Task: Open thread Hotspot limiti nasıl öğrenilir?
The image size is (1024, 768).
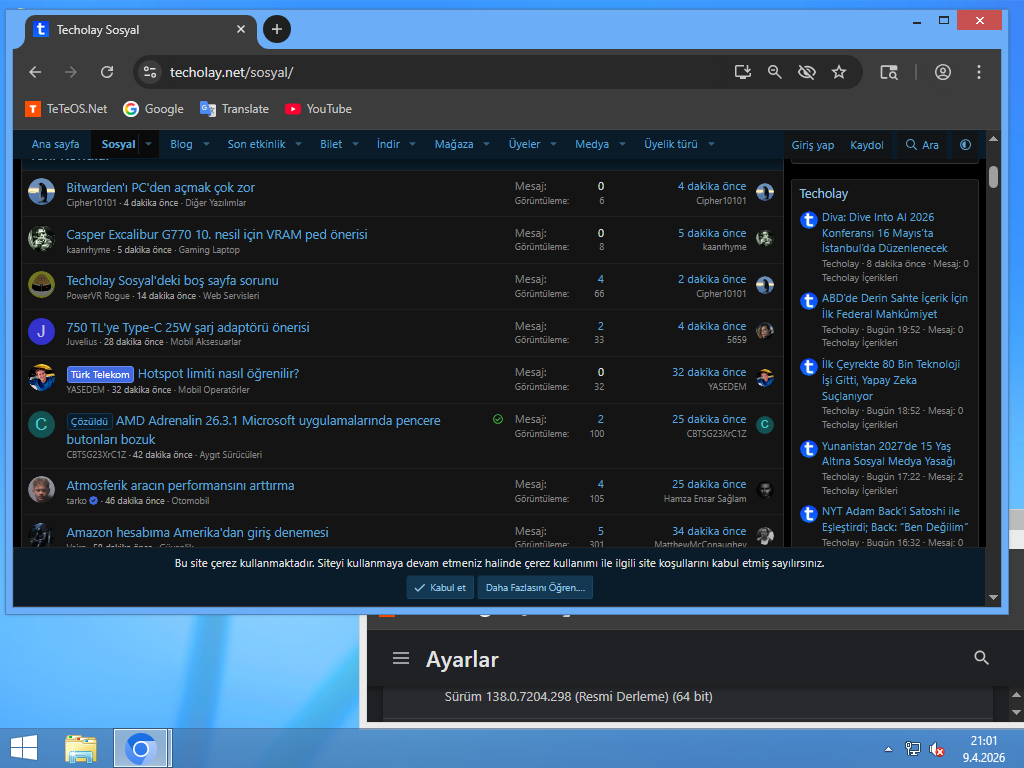Action: (x=218, y=374)
